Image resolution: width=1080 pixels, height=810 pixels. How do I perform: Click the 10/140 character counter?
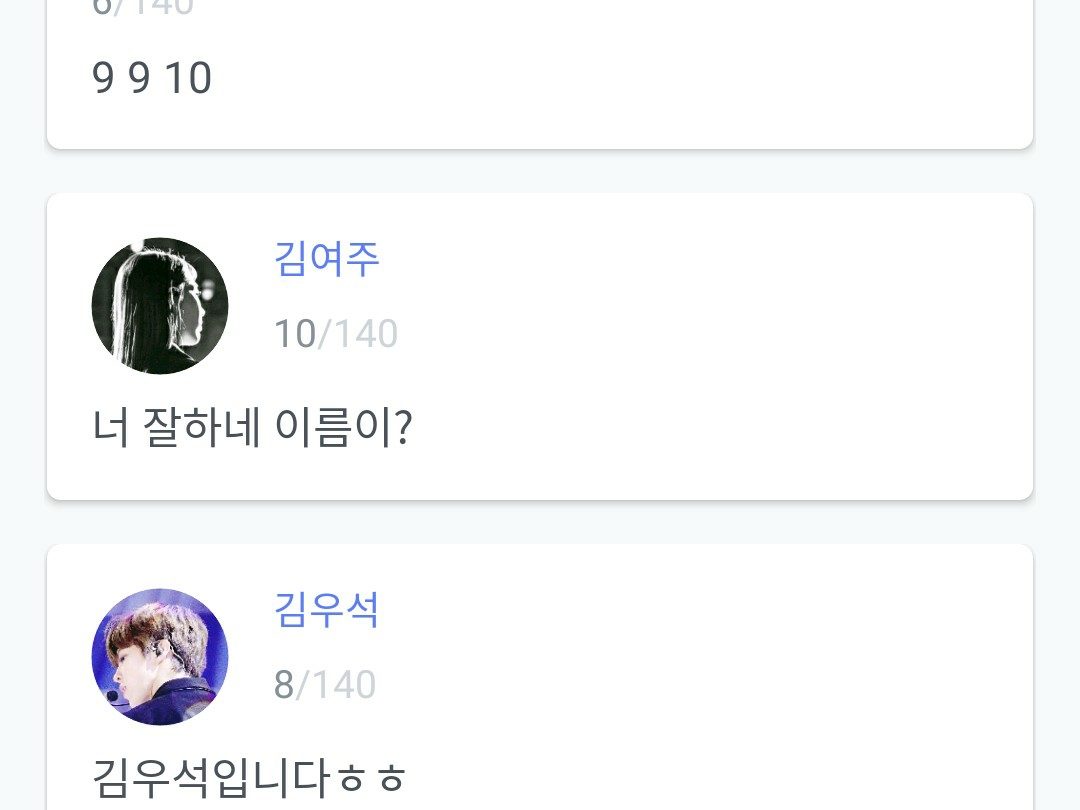coord(336,334)
